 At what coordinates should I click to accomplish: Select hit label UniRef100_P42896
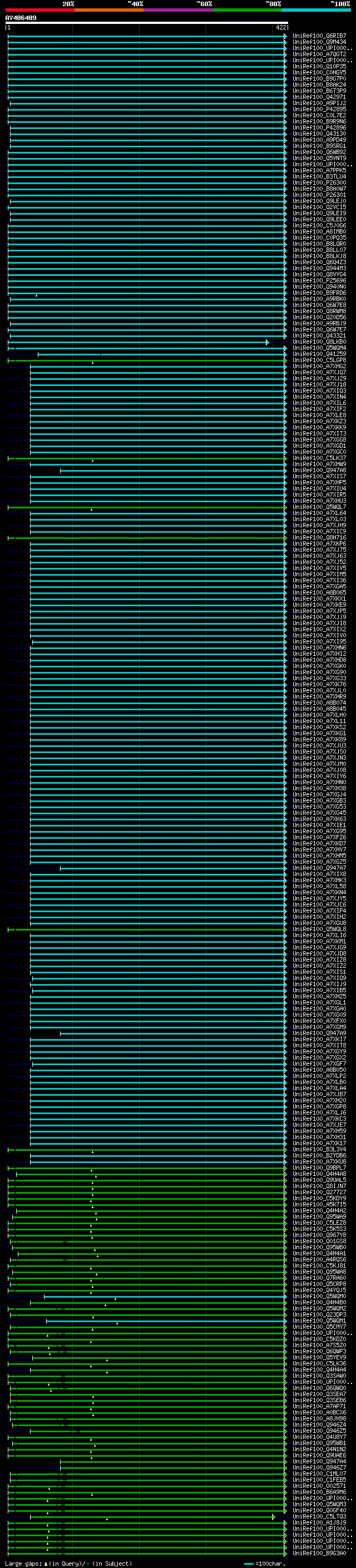pos(319,127)
